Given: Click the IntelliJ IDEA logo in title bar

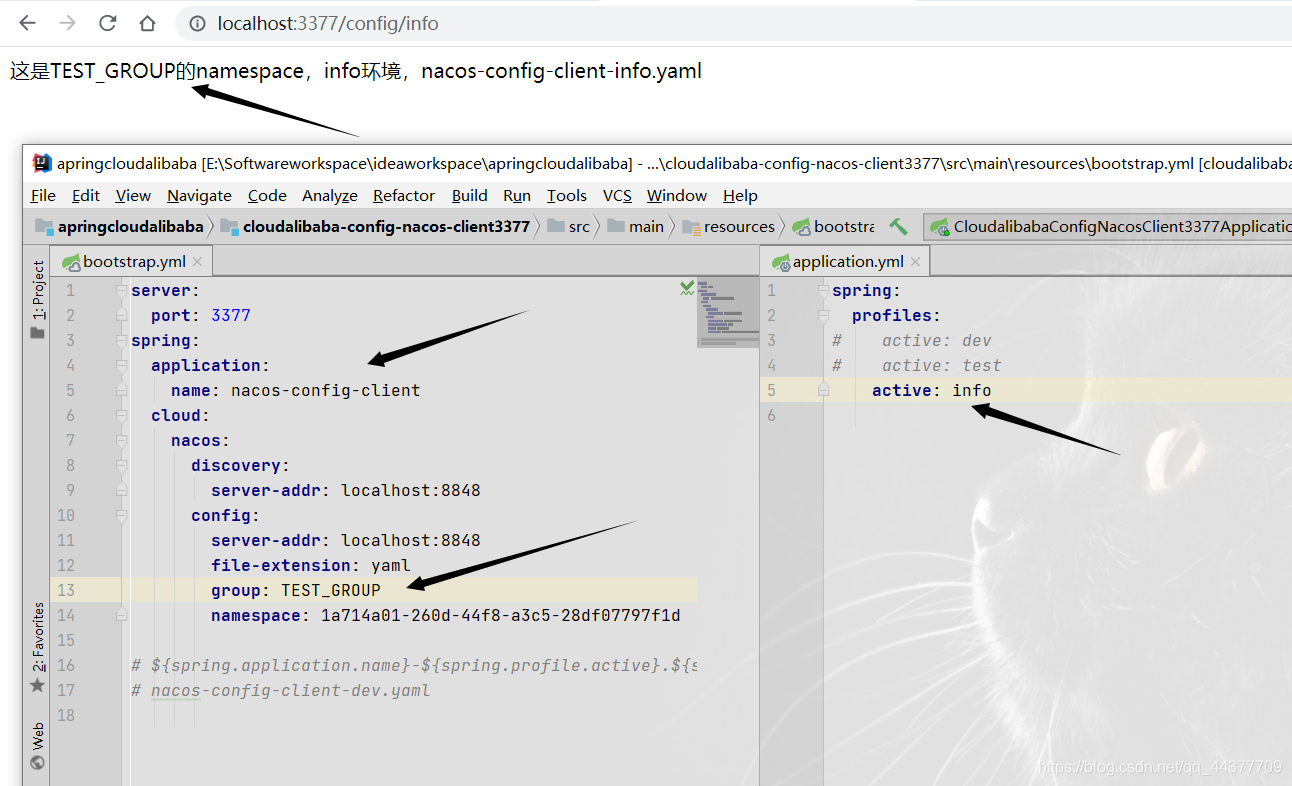Looking at the screenshot, I should click(x=42, y=163).
